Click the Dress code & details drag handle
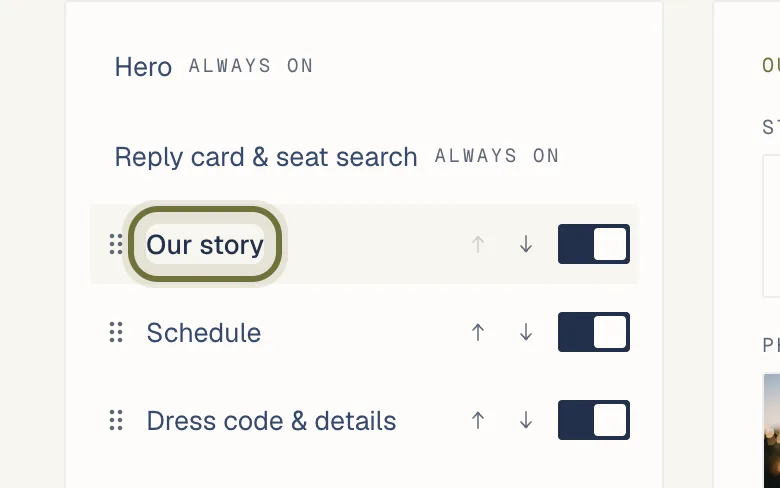This screenshot has width=780, height=488. [x=116, y=420]
